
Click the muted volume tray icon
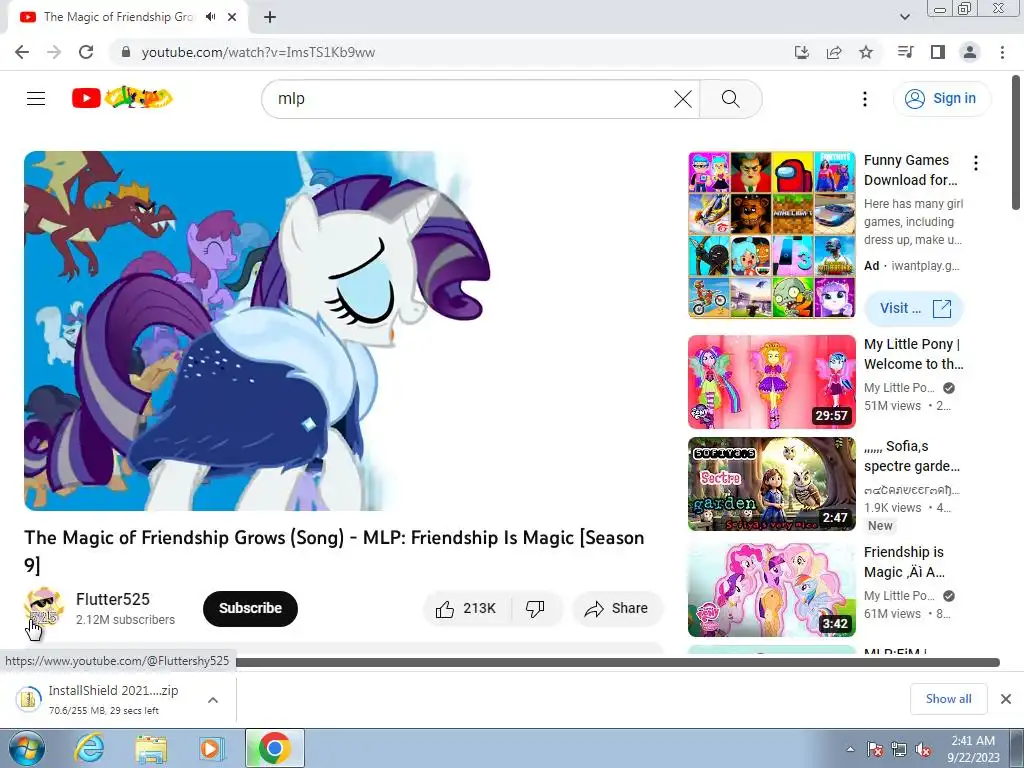pos(923,749)
